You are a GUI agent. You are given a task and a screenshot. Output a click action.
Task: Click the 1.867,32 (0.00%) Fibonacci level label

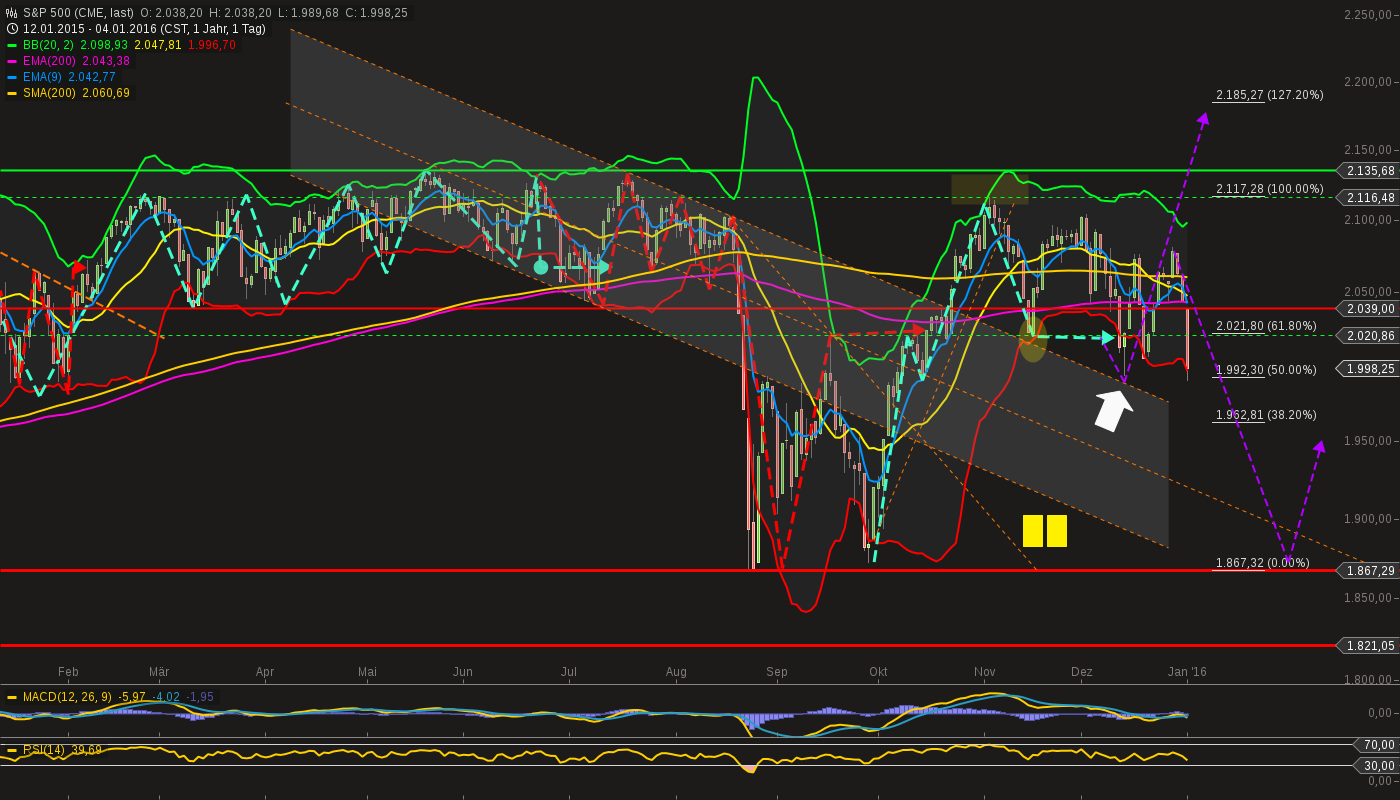[x=1260, y=563]
